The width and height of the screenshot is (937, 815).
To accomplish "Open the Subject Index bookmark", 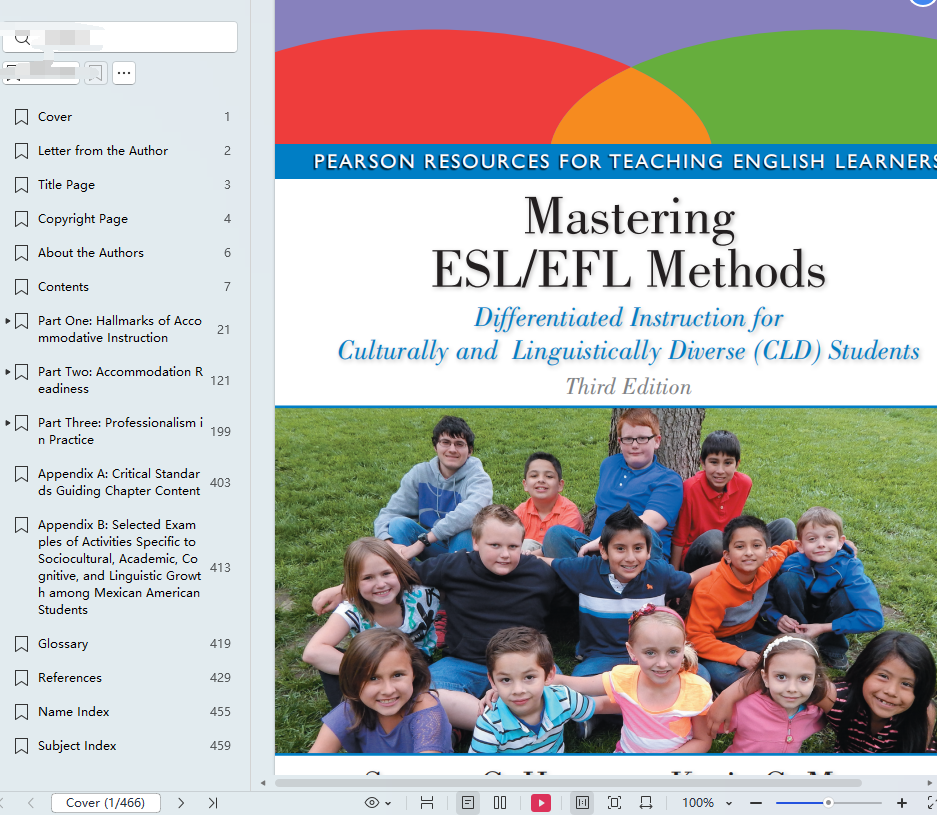I will (x=77, y=746).
